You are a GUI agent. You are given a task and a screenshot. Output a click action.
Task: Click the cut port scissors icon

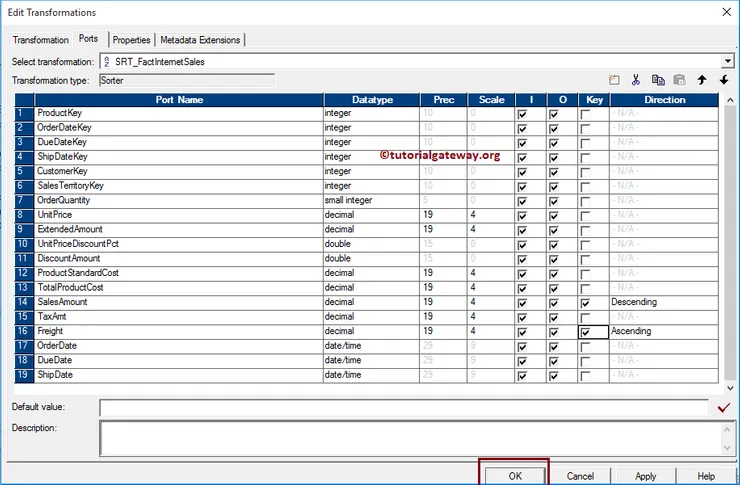click(x=636, y=80)
